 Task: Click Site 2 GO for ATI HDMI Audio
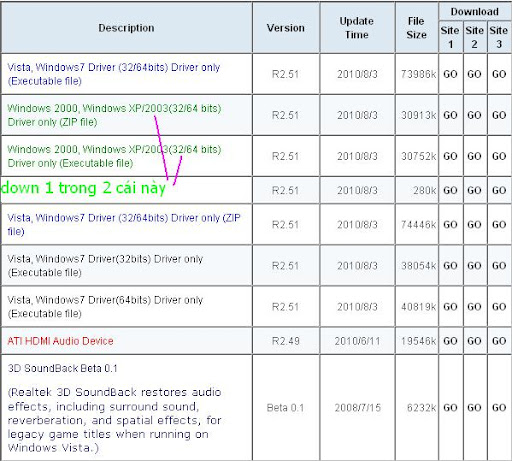[x=474, y=341]
